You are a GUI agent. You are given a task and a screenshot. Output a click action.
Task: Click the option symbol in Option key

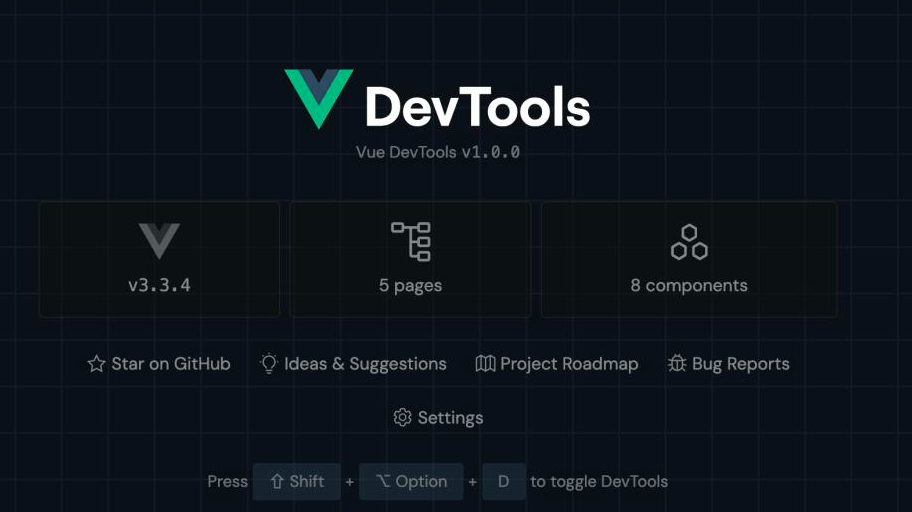pyautogui.click(x=383, y=481)
